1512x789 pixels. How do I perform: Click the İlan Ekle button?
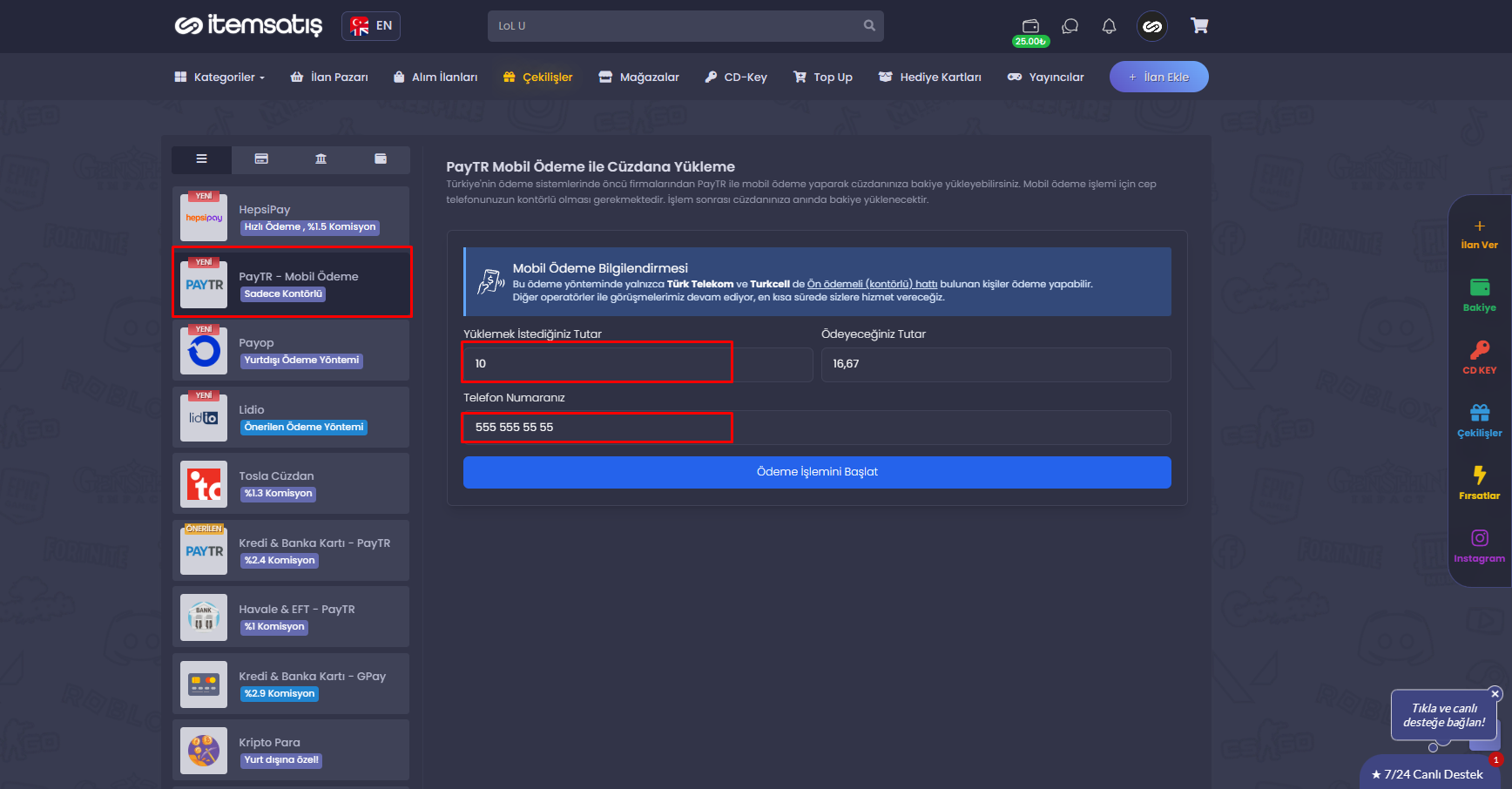pos(1159,77)
